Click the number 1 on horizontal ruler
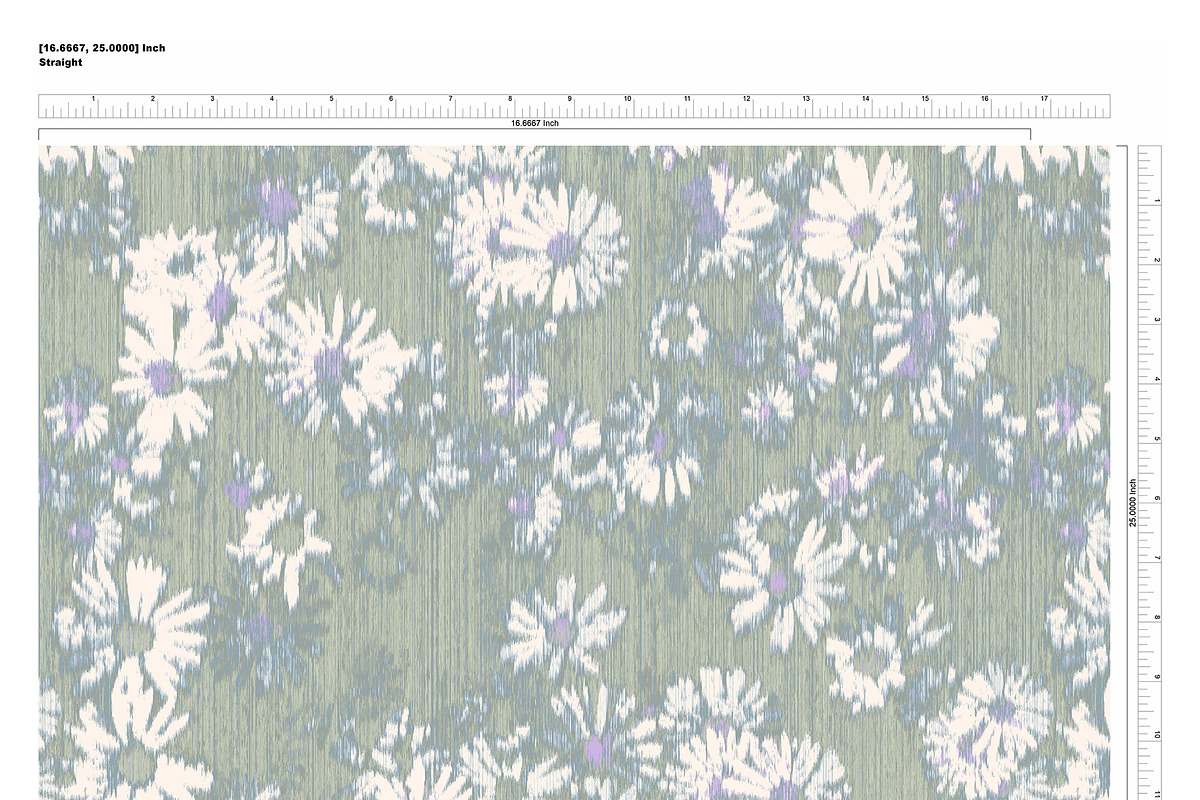 (94, 99)
